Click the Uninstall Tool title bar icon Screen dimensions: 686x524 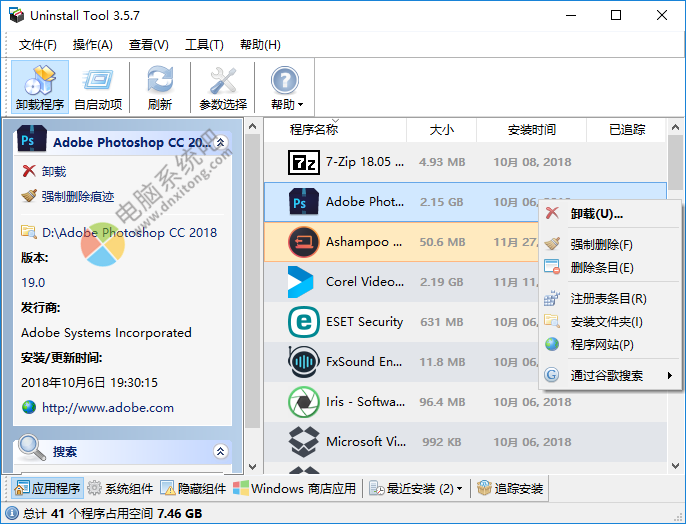17,15
